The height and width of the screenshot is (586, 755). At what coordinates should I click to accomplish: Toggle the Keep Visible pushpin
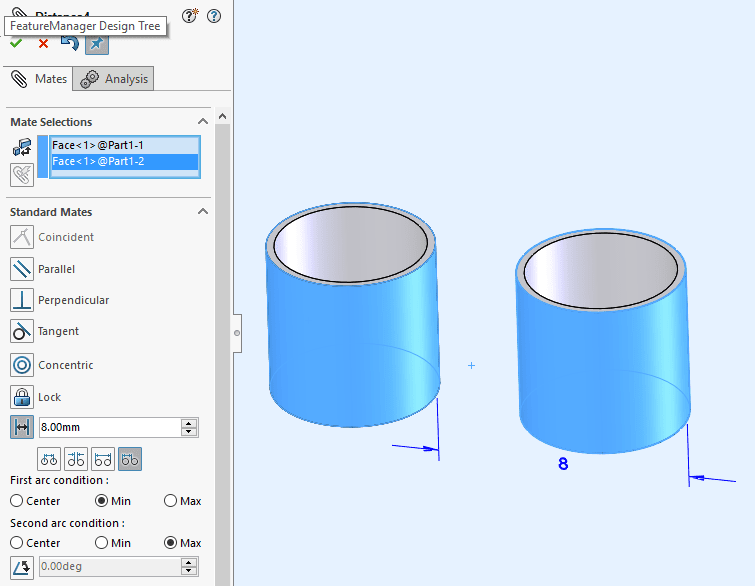tap(96, 43)
